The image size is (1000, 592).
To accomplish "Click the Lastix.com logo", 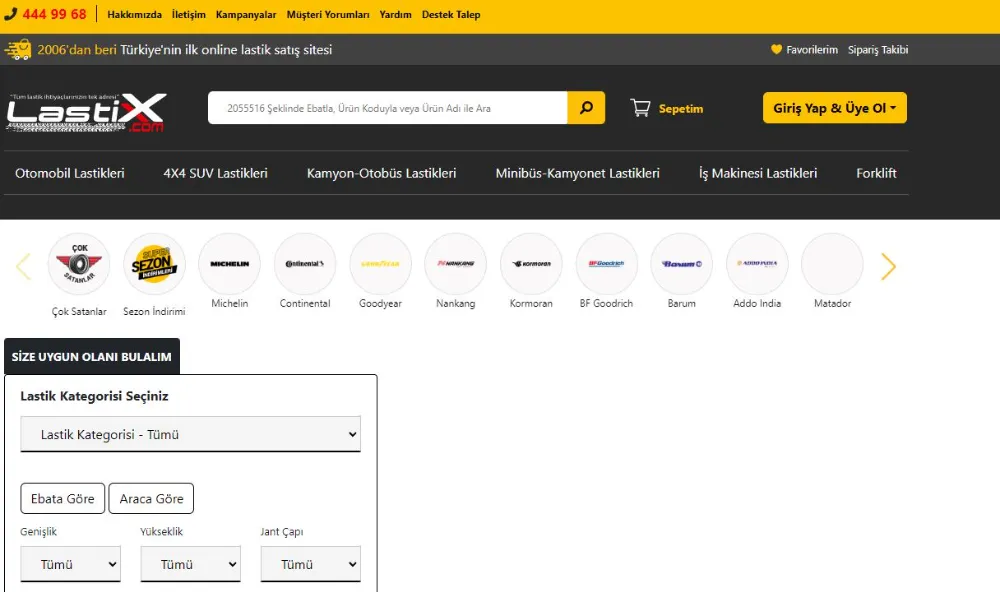I will 86,112.
